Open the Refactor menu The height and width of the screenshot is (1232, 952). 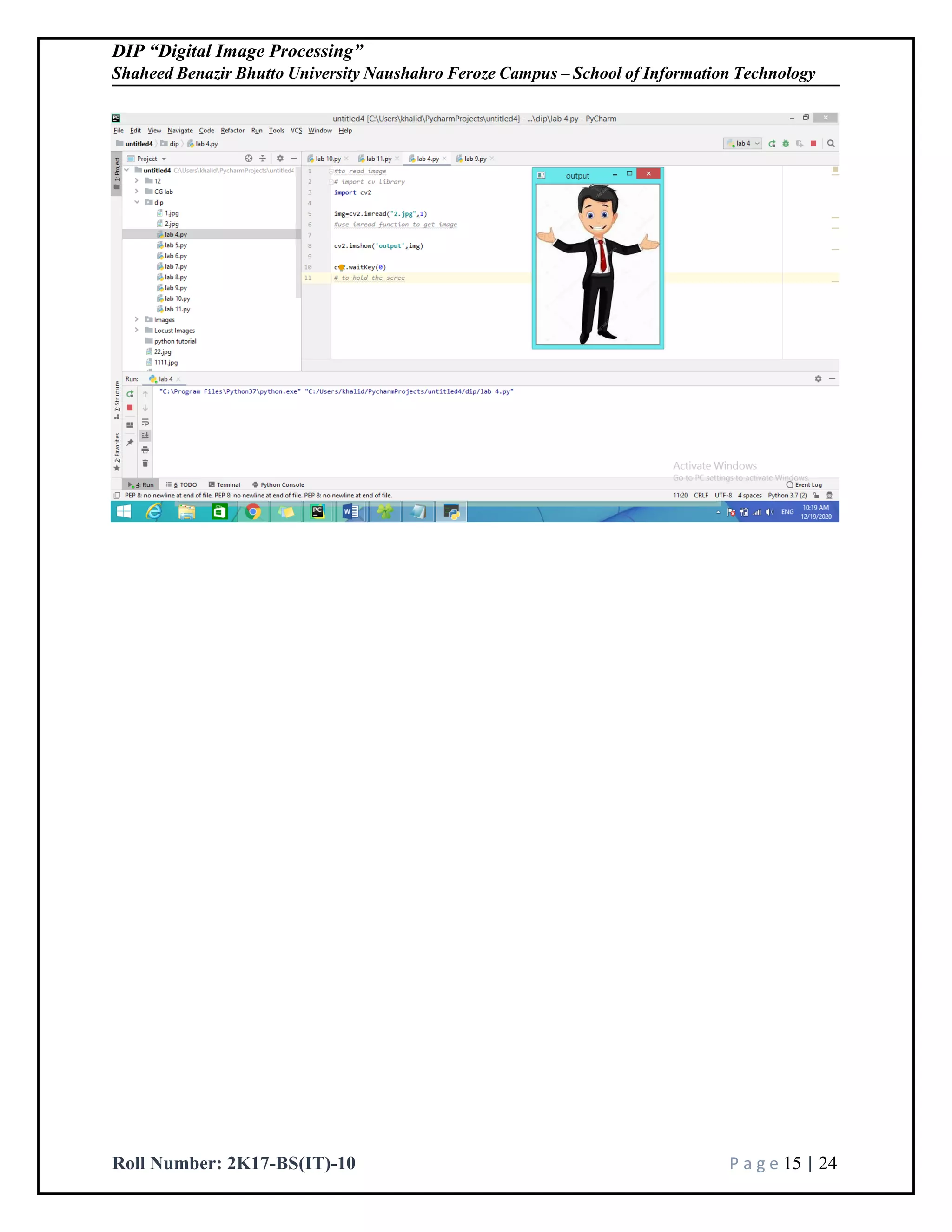[x=232, y=131]
